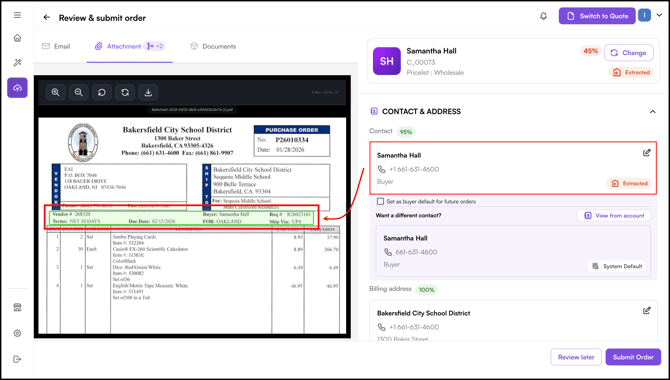Click Switch to Quote button
The height and width of the screenshot is (380, 670).
pos(597,16)
